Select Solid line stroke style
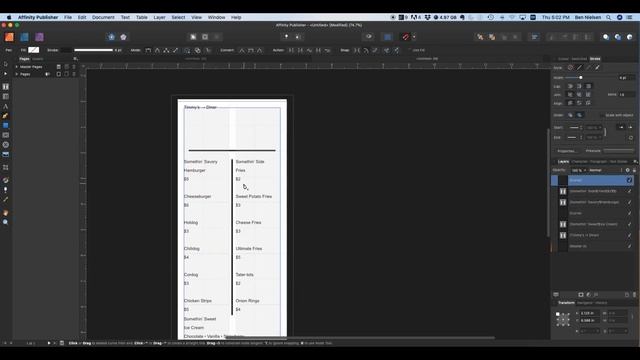This screenshot has height=360, width=640. (579, 67)
